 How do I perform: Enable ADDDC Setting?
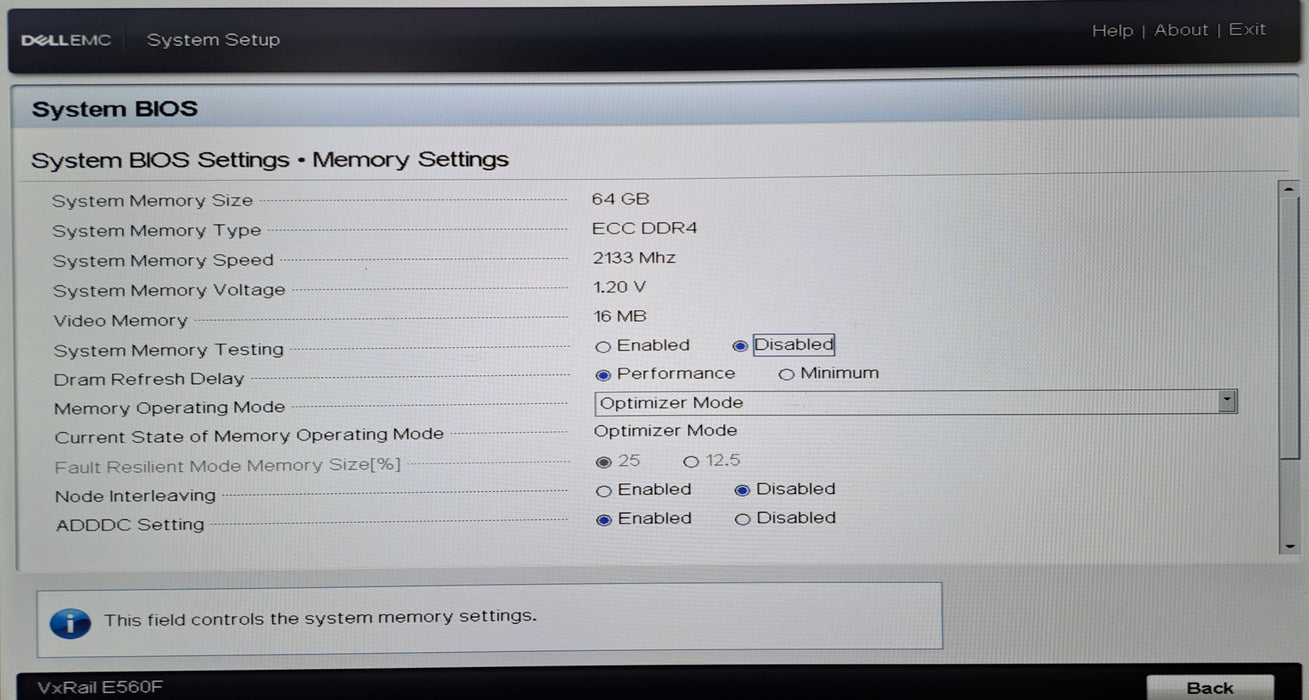coord(604,520)
